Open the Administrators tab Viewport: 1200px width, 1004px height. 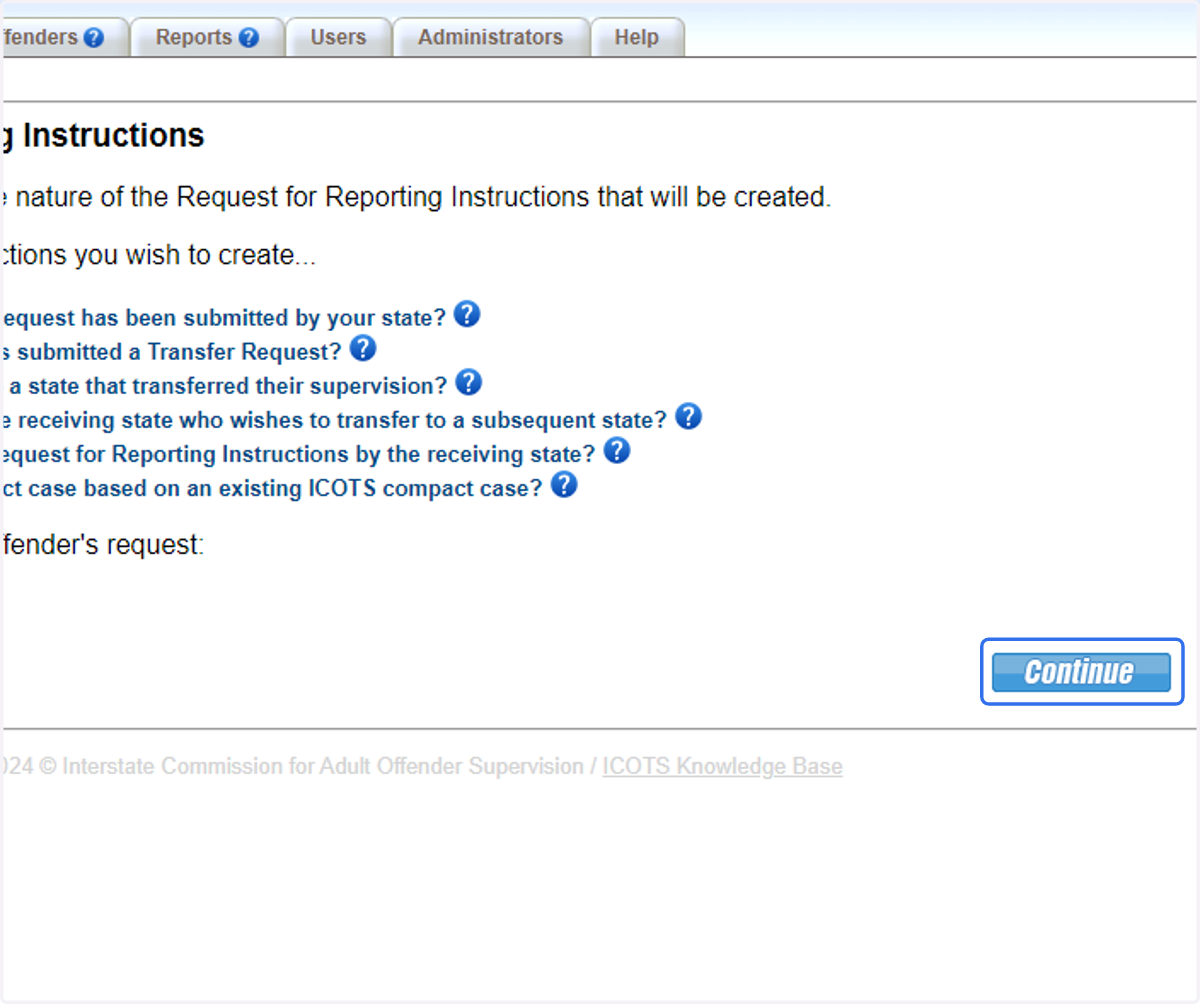tap(490, 38)
